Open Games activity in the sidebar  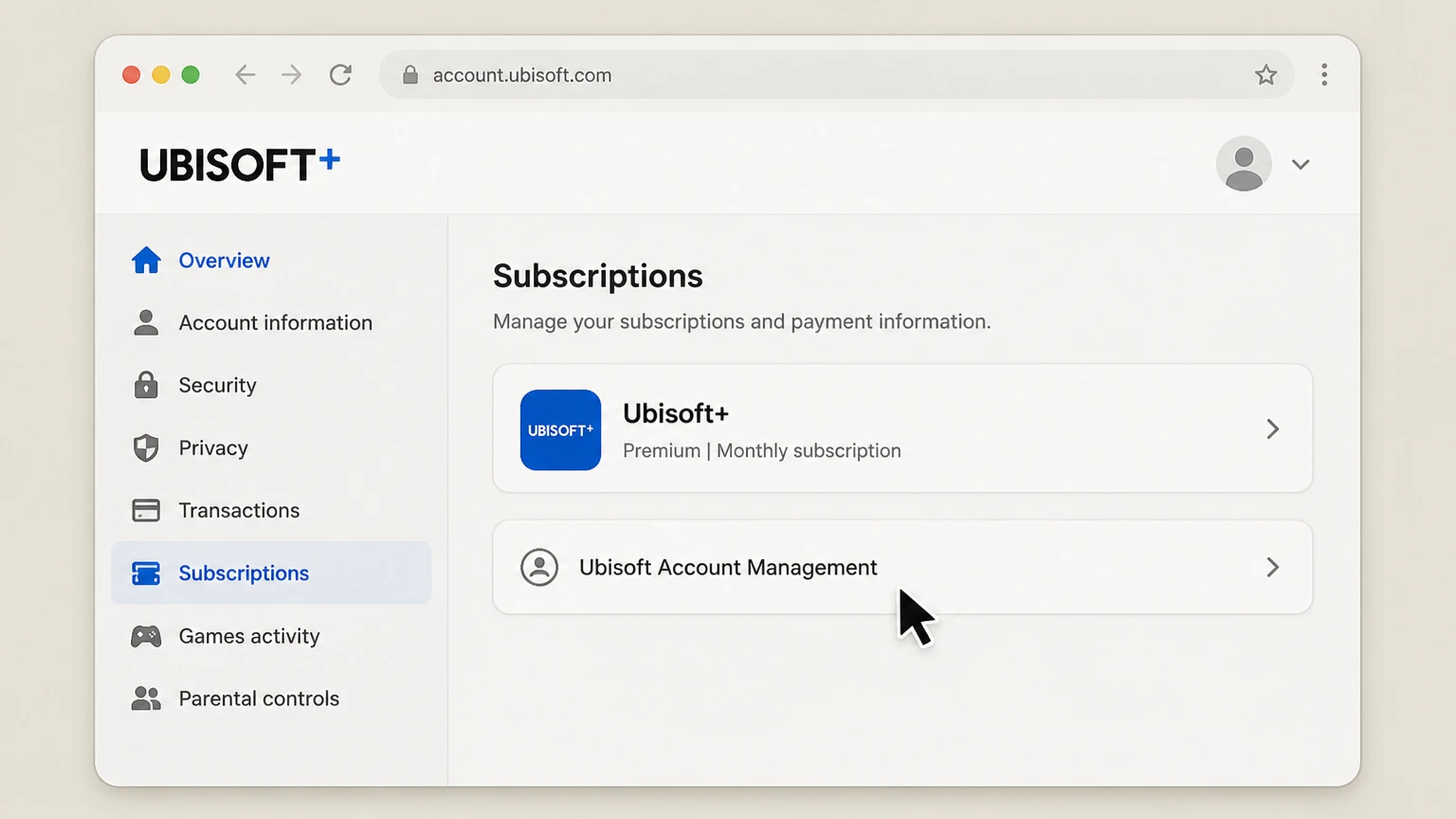pyautogui.click(x=271, y=636)
